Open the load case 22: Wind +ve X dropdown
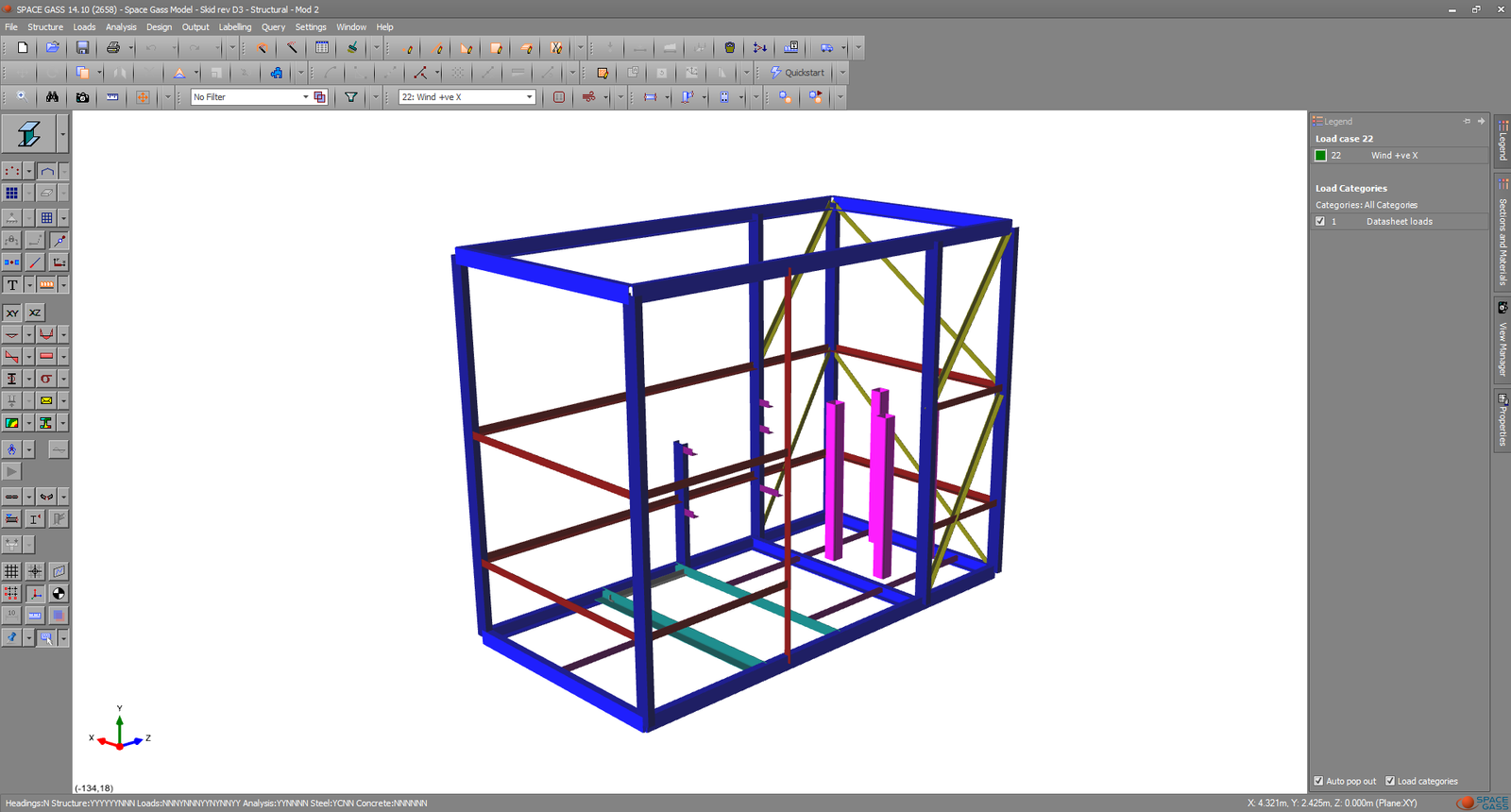Image resolution: width=1511 pixels, height=812 pixels. coord(529,97)
